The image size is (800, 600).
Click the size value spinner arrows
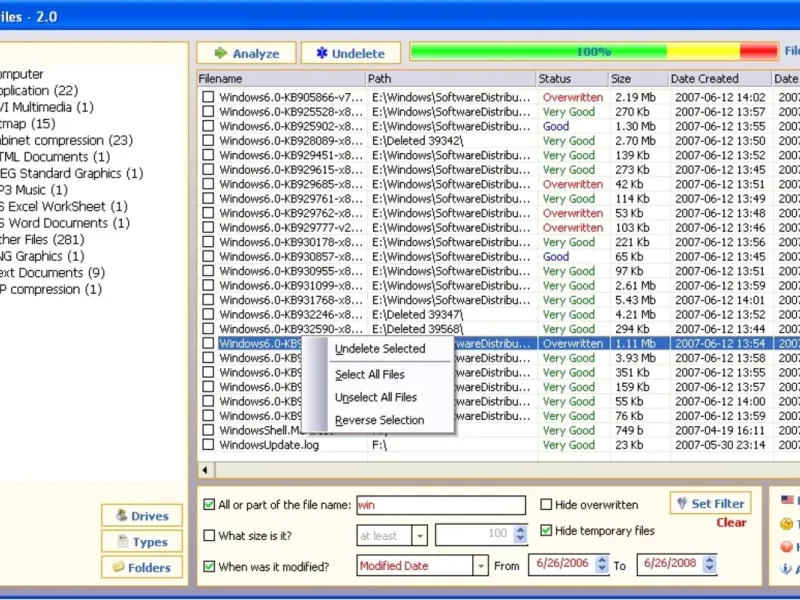[x=520, y=535]
